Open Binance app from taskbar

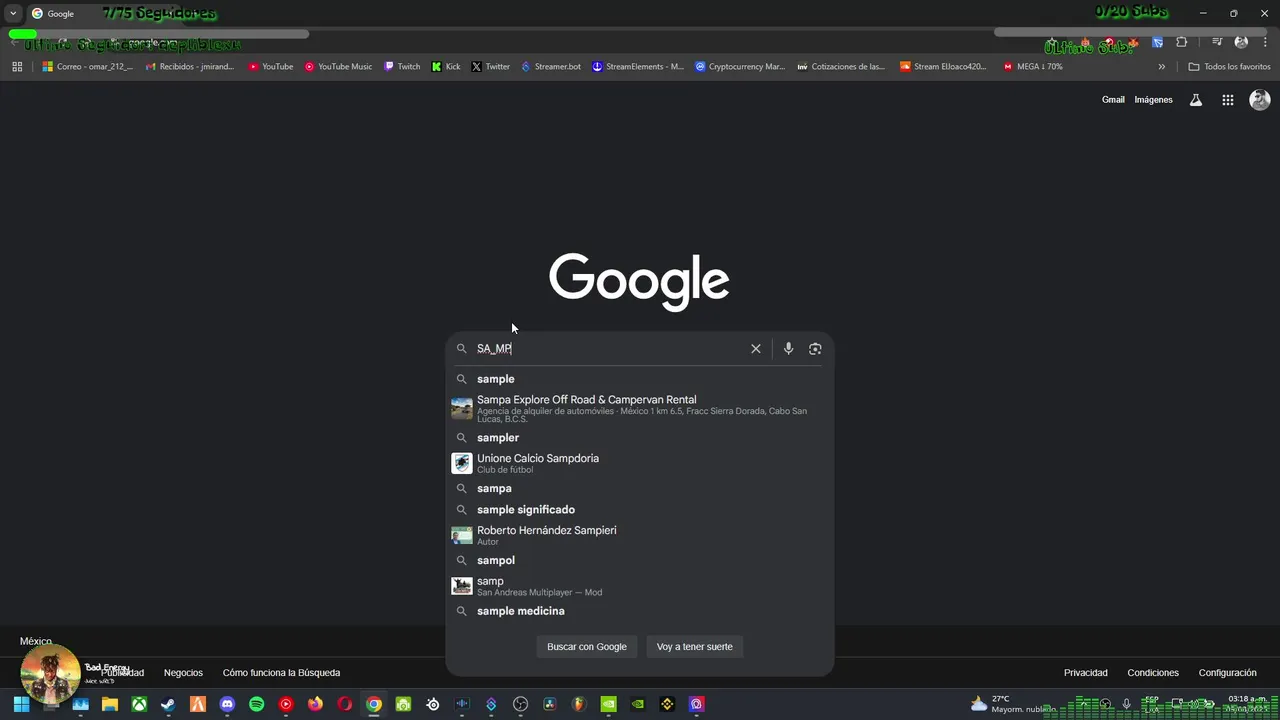click(x=667, y=704)
